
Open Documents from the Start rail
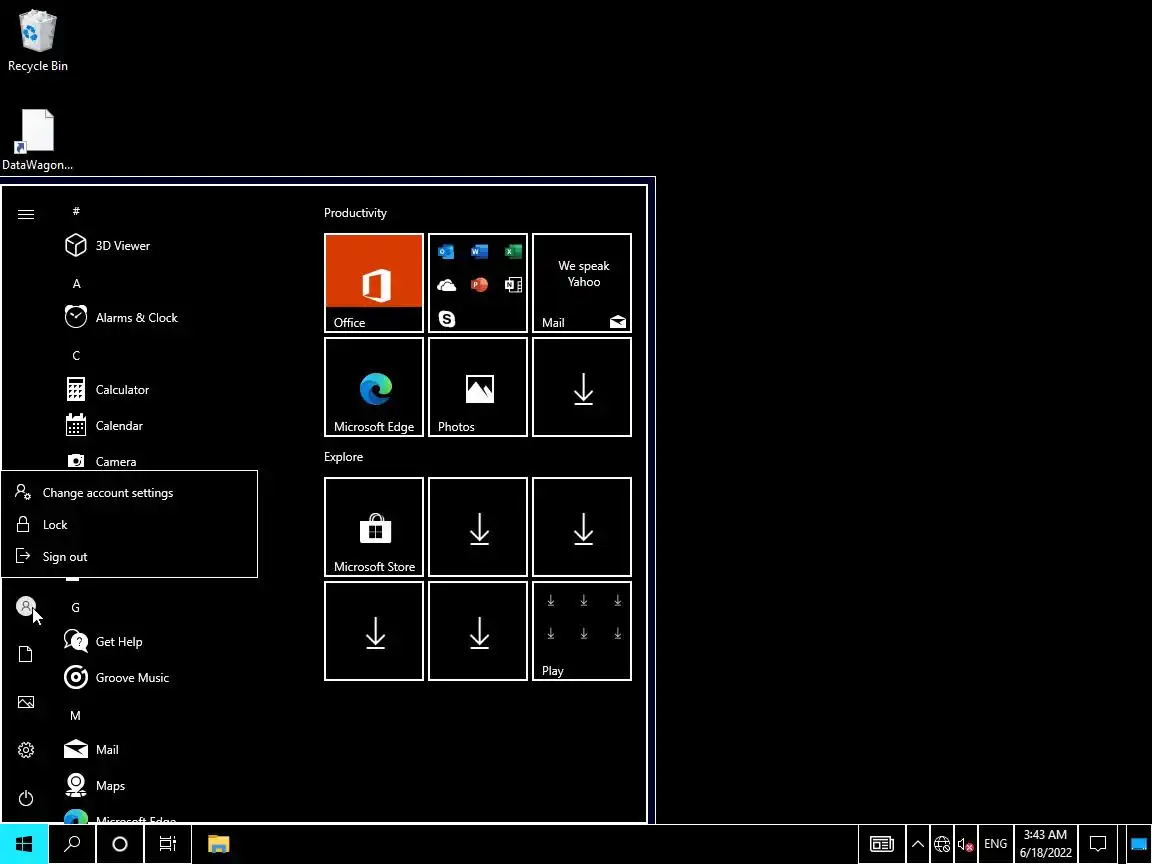[x=26, y=654]
